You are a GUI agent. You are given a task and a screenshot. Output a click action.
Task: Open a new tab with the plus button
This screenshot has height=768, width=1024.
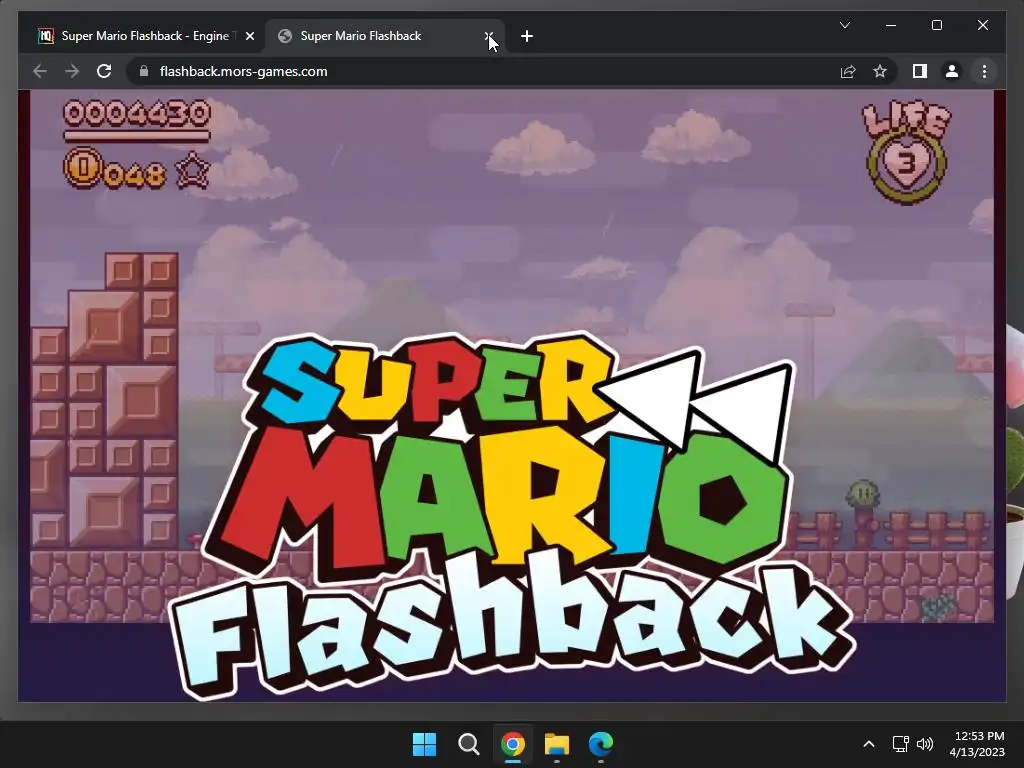[x=527, y=36]
